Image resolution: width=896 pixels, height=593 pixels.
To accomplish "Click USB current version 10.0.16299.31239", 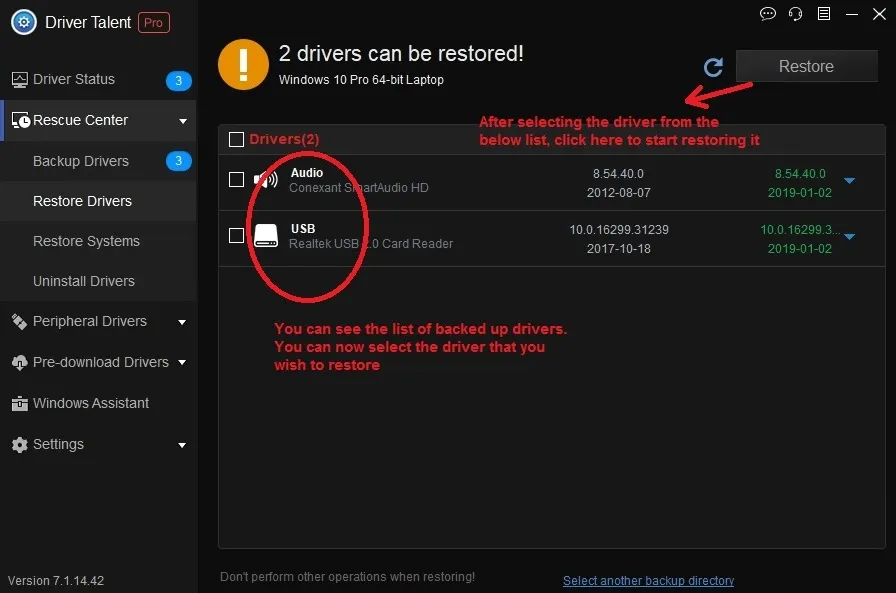I will 619,230.
